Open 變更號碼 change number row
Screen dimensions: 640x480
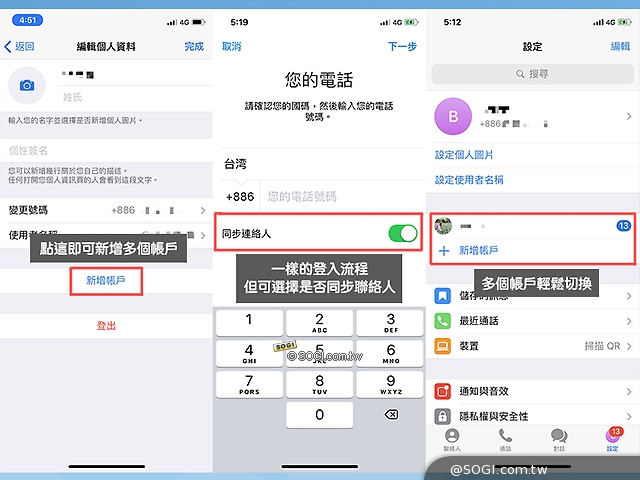click(106, 210)
